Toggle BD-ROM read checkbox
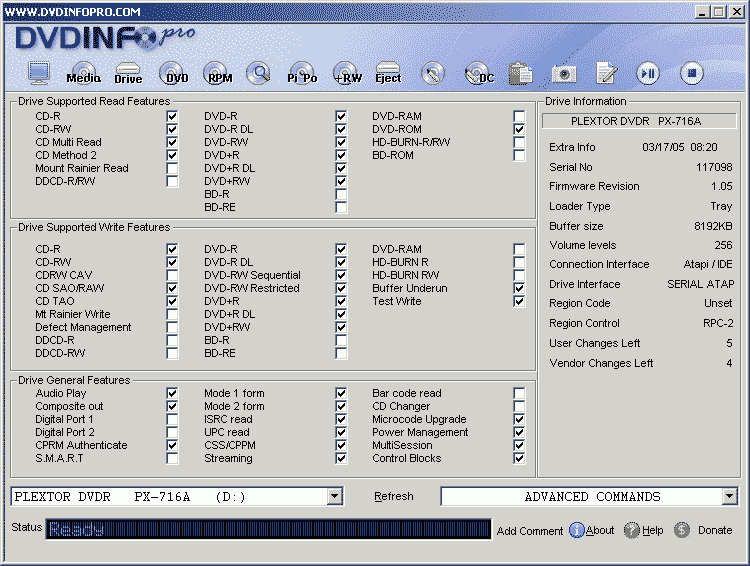This screenshot has width=750, height=566. coord(519,155)
